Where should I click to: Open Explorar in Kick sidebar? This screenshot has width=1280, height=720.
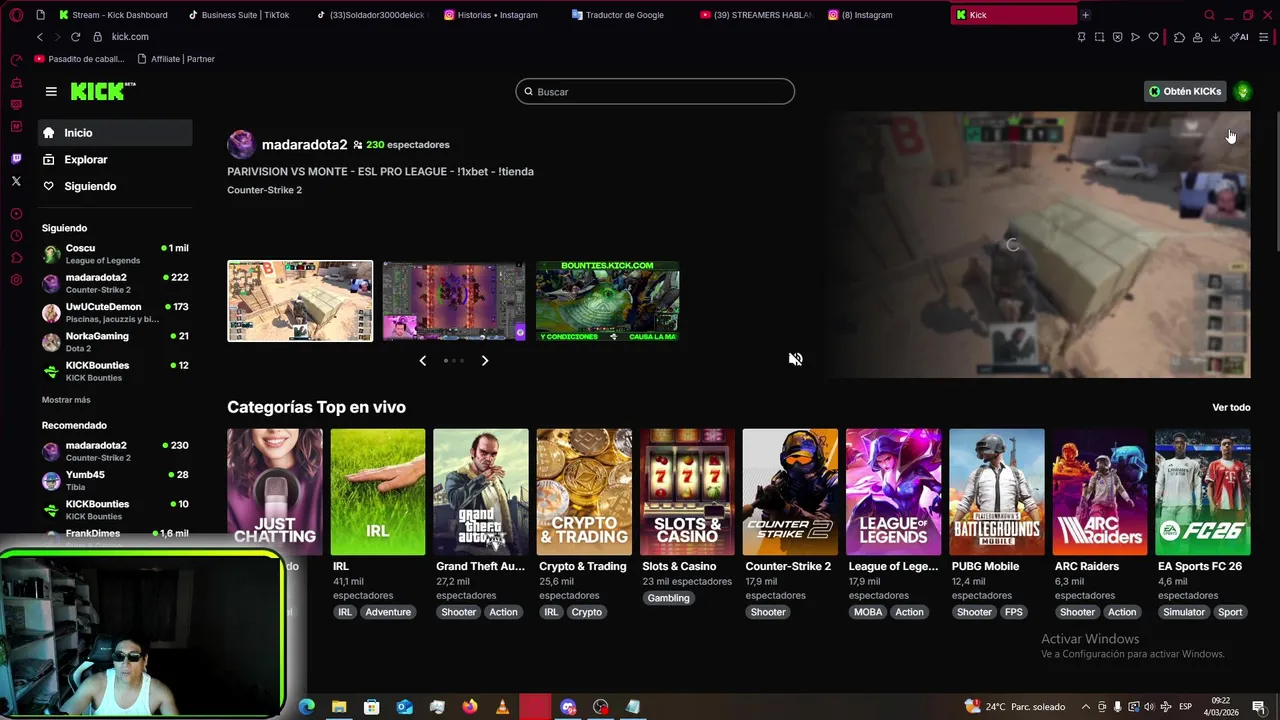[115, 159]
